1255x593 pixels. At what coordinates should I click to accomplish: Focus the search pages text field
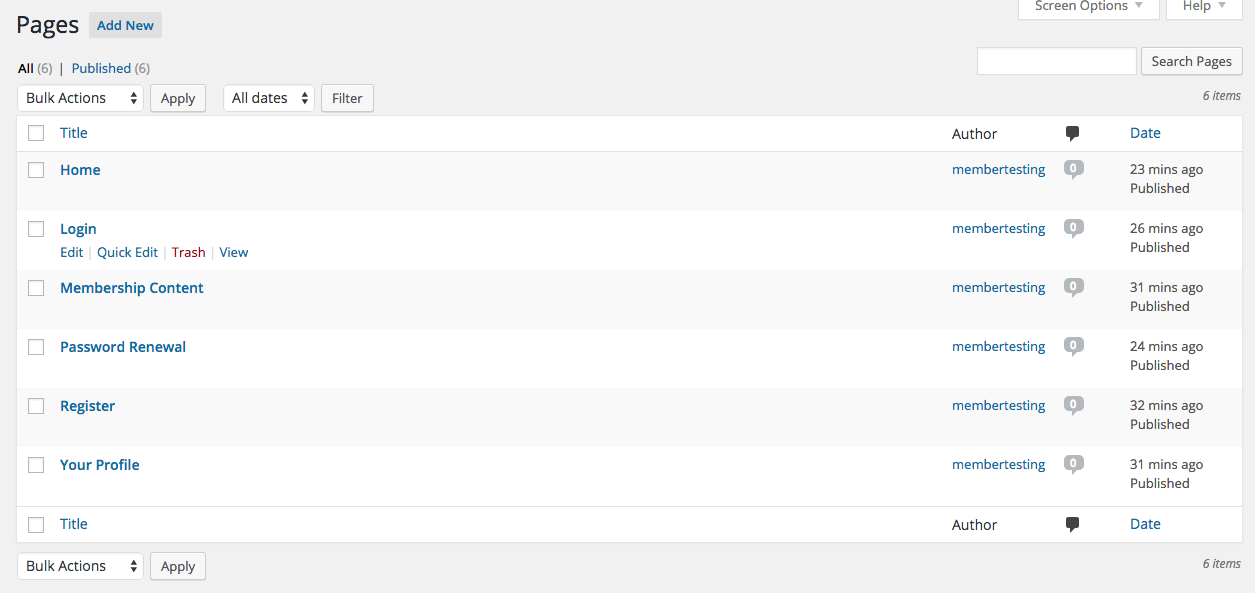pyautogui.click(x=1056, y=61)
